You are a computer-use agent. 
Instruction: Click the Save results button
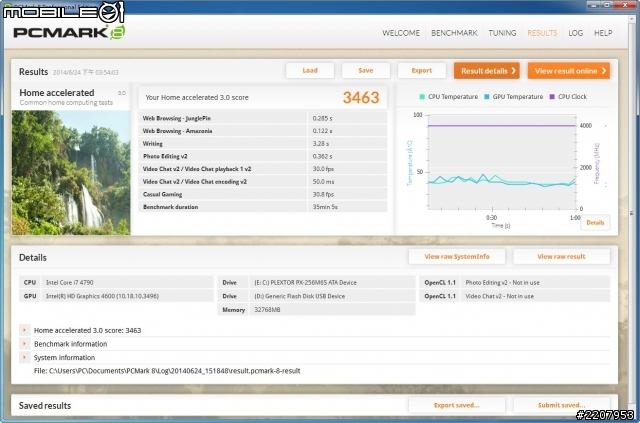pyautogui.click(x=366, y=71)
